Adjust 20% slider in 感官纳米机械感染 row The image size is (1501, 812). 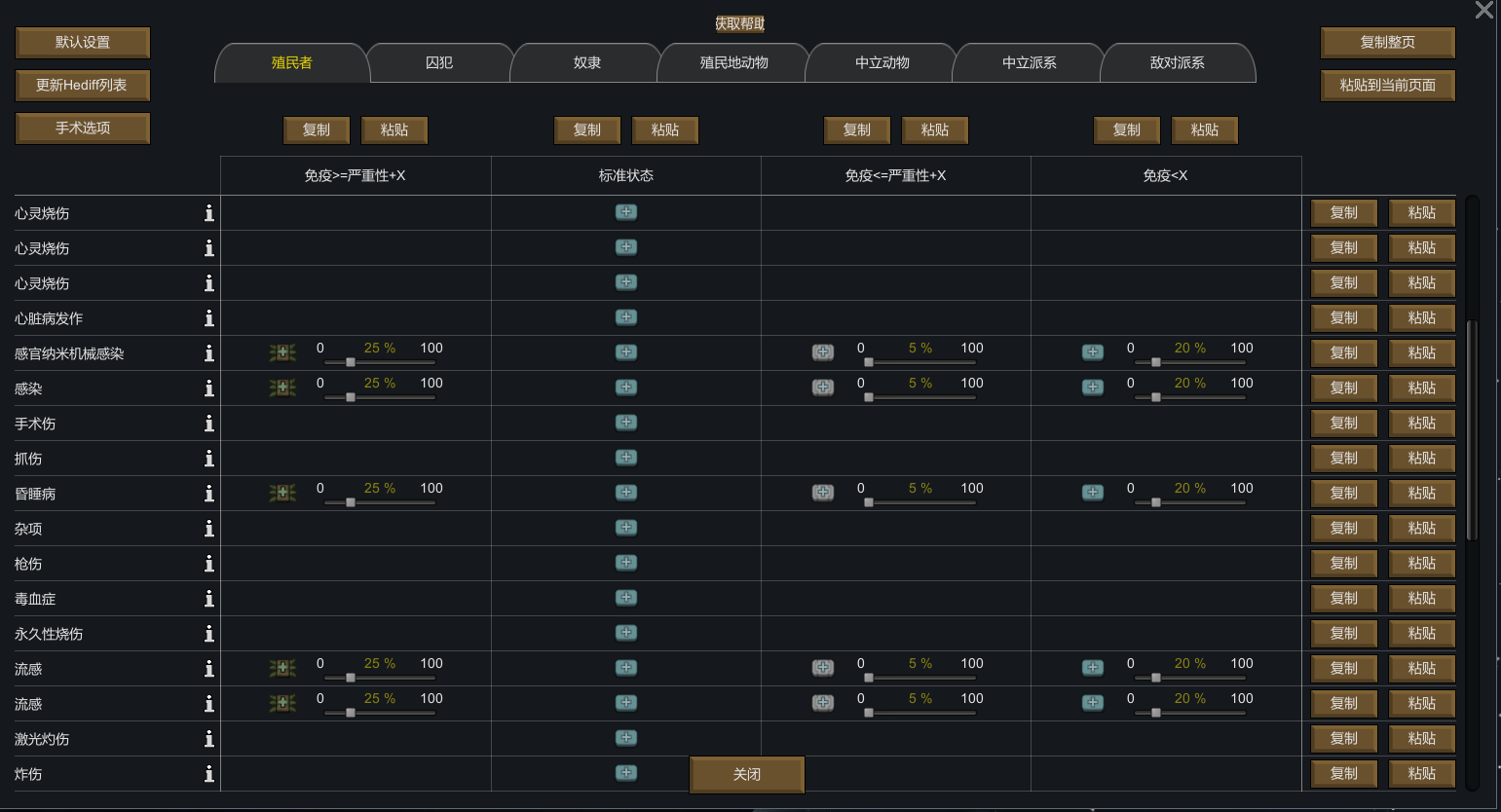(x=1190, y=362)
